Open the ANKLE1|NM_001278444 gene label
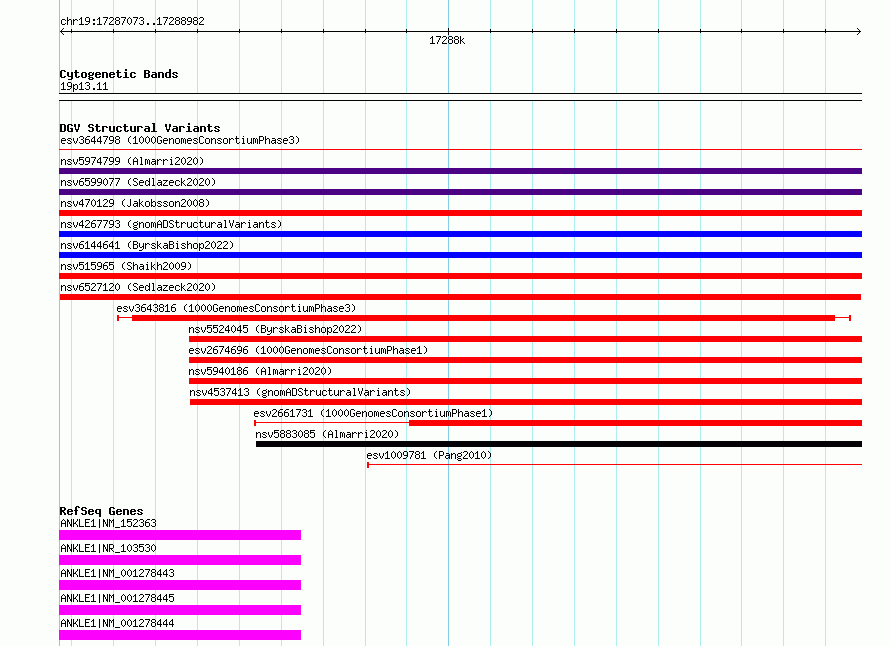 tap(117, 623)
